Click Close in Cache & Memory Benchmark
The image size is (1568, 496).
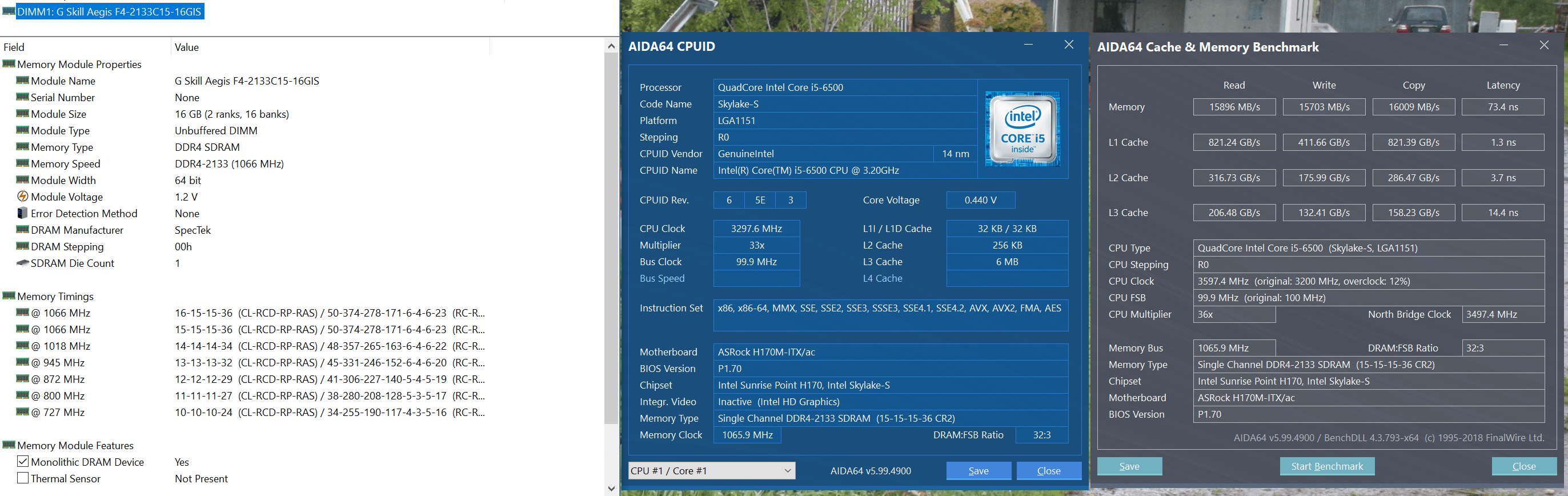(x=1524, y=466)
